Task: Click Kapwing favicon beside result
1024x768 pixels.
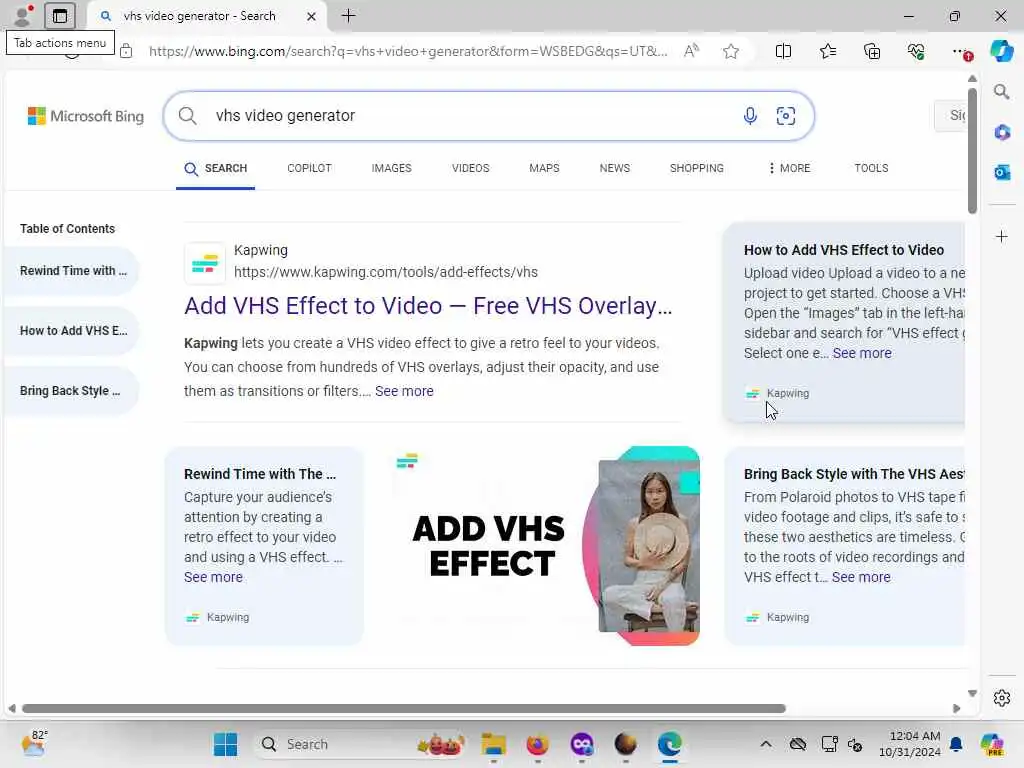Action: 204,263
